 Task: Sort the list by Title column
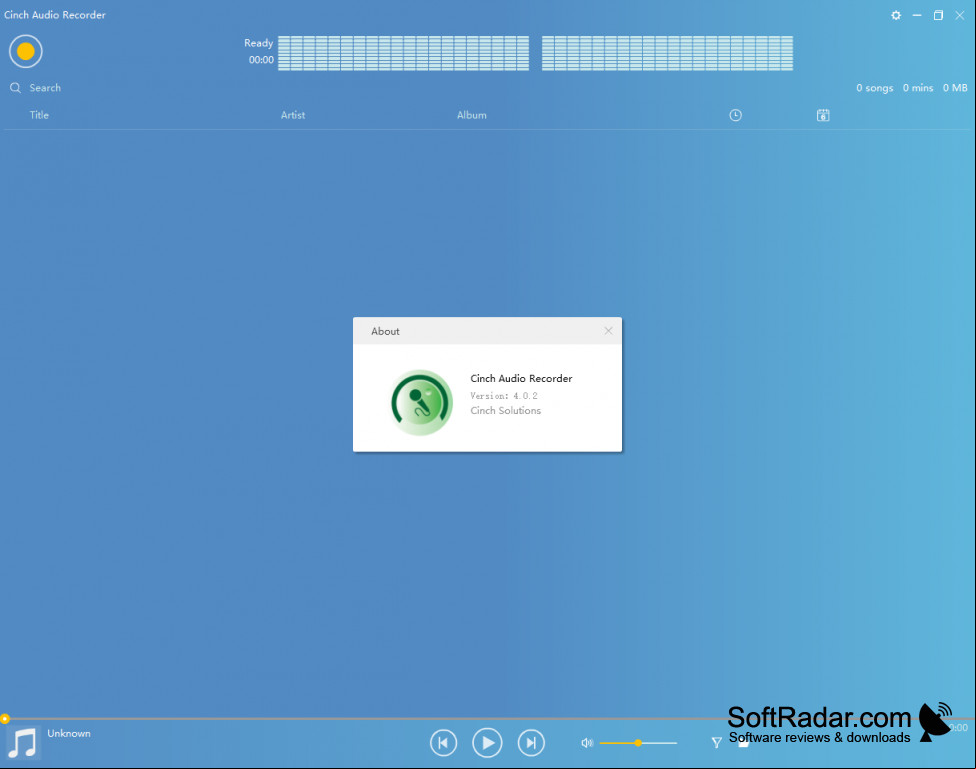(x=39, y=115)
